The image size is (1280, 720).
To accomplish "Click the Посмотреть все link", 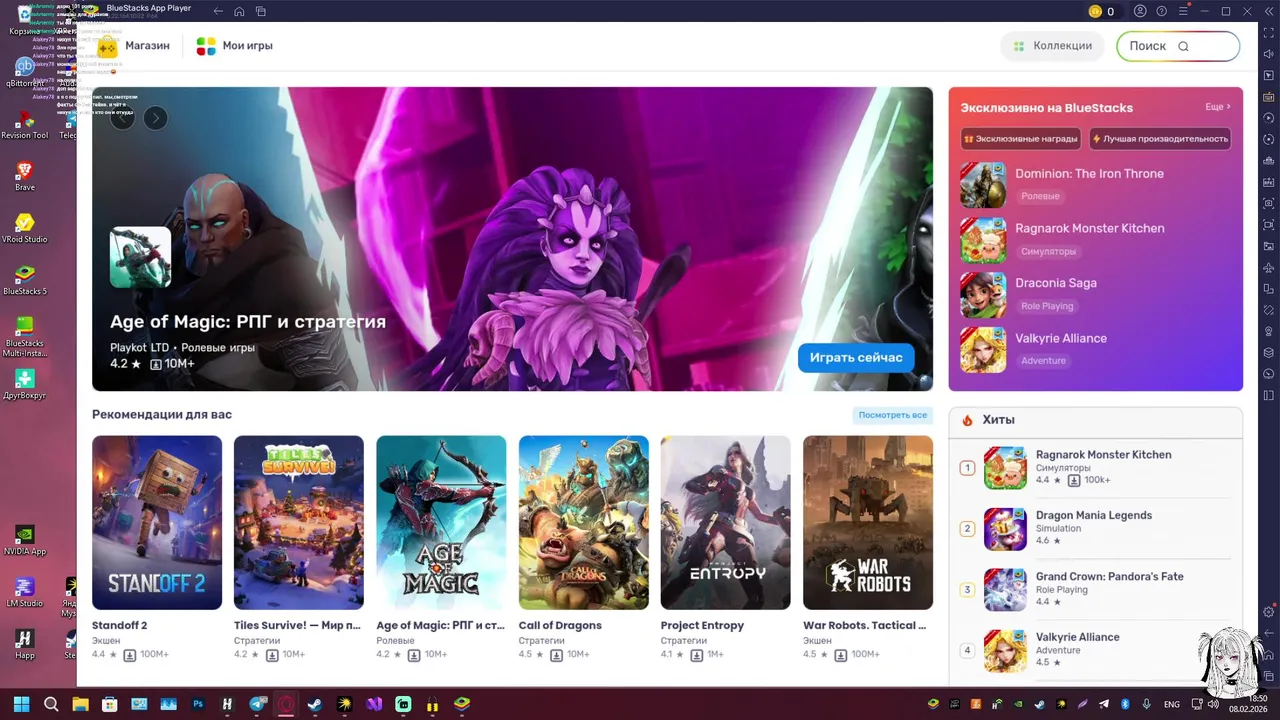I will click(892, 415).
